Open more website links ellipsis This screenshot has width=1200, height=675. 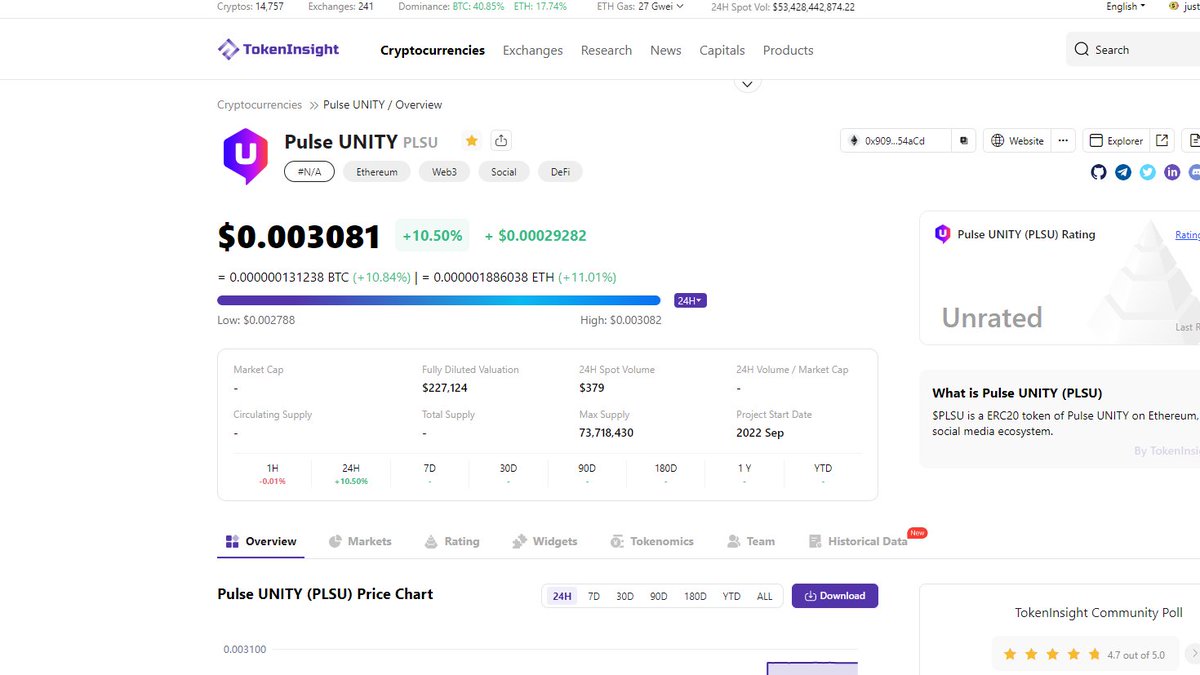(1063, 141)
